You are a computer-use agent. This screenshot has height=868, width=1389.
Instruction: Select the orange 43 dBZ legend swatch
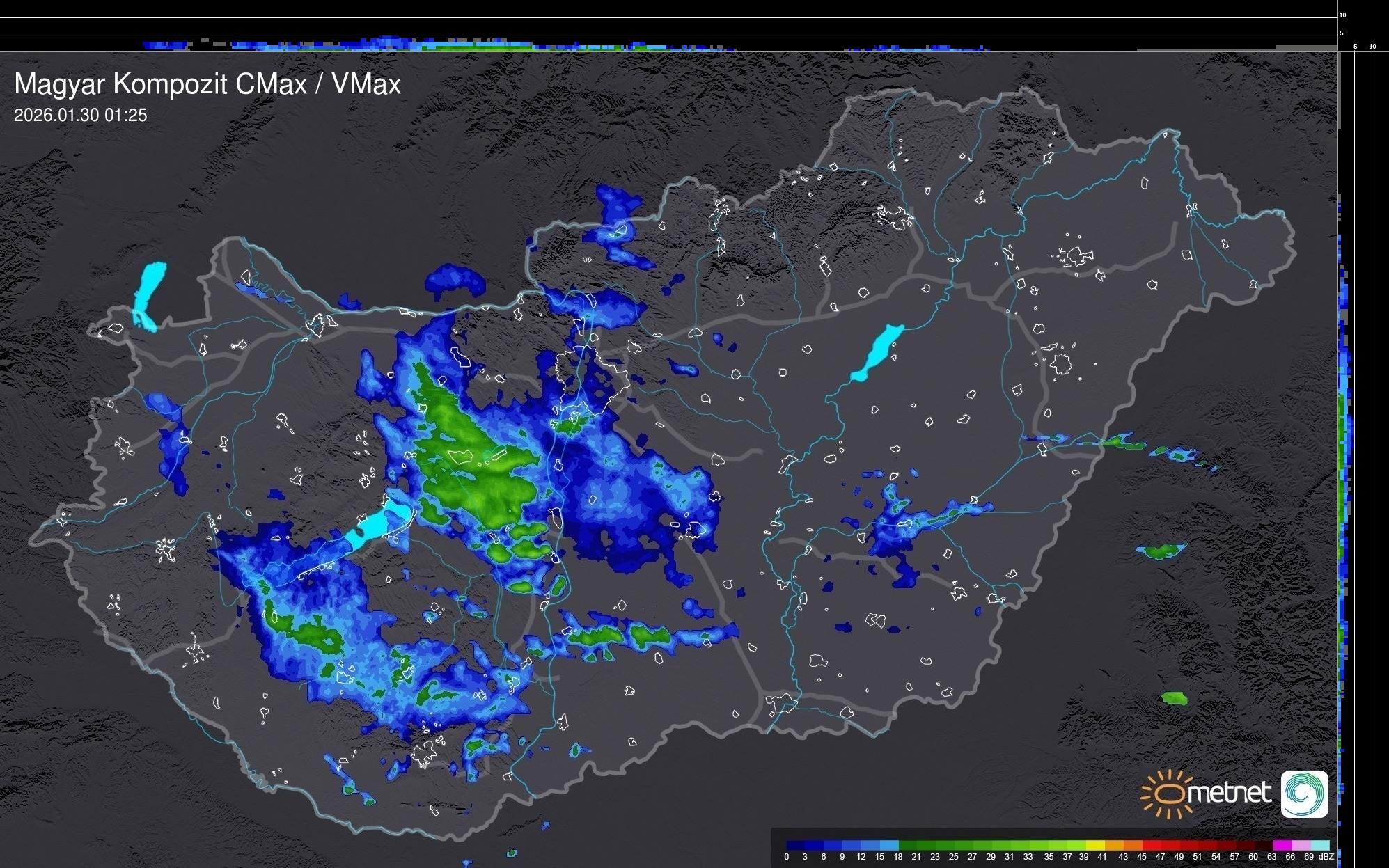pos(1133,845)
